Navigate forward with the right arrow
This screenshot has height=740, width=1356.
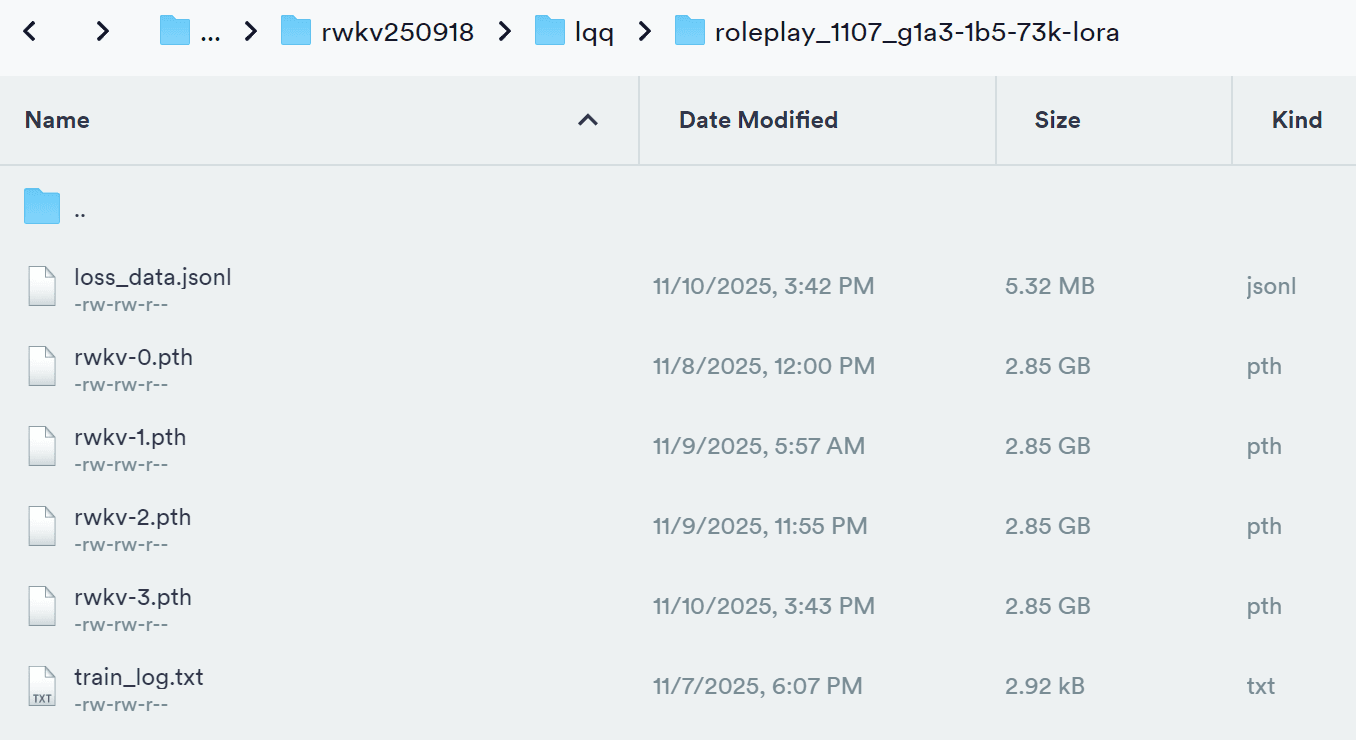[x=101, y=31]
